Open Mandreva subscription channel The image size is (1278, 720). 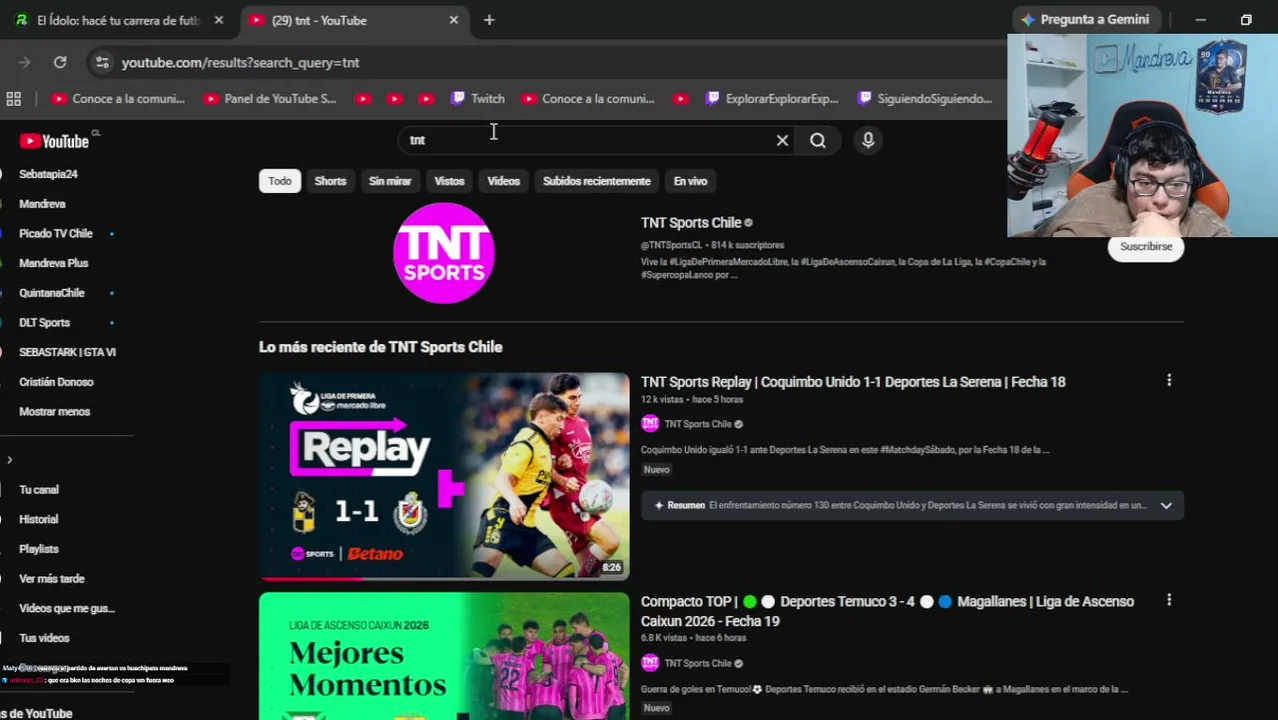click(x=42, y=204)
